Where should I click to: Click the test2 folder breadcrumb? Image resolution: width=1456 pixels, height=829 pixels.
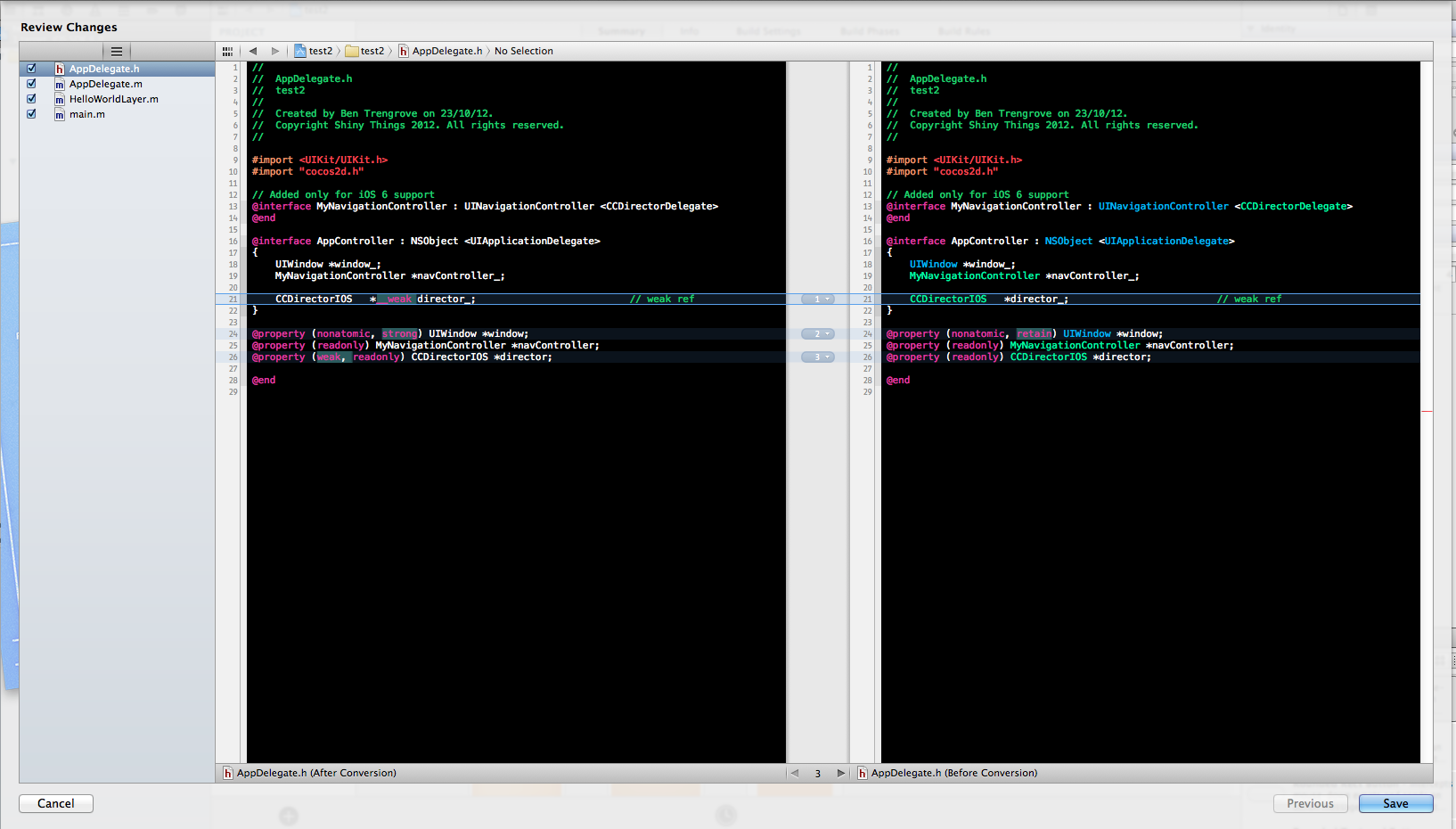365,52
